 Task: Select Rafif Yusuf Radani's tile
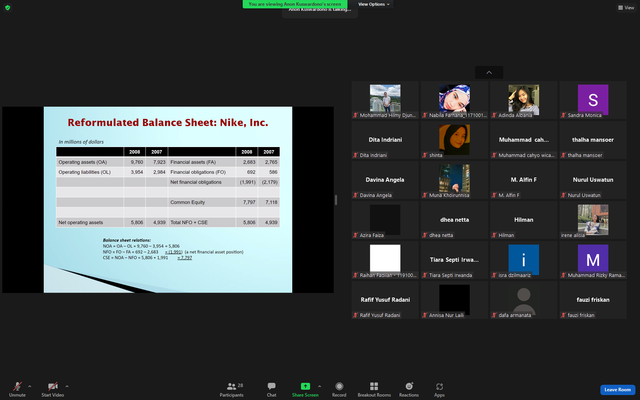pyautogui.click(x=385, y=300)
